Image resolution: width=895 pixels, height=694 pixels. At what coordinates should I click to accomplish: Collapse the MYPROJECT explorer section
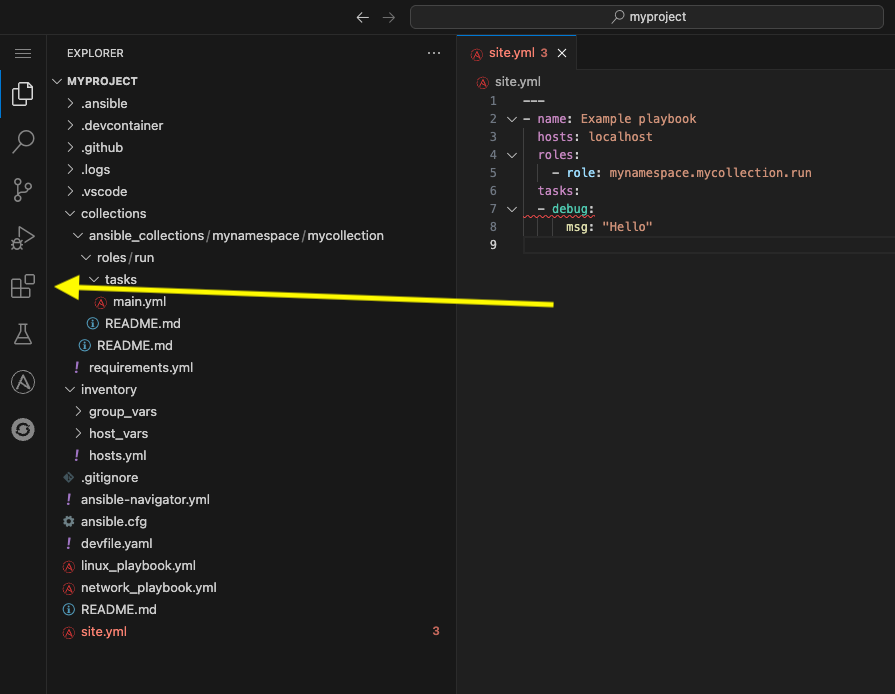coord(57,80)
